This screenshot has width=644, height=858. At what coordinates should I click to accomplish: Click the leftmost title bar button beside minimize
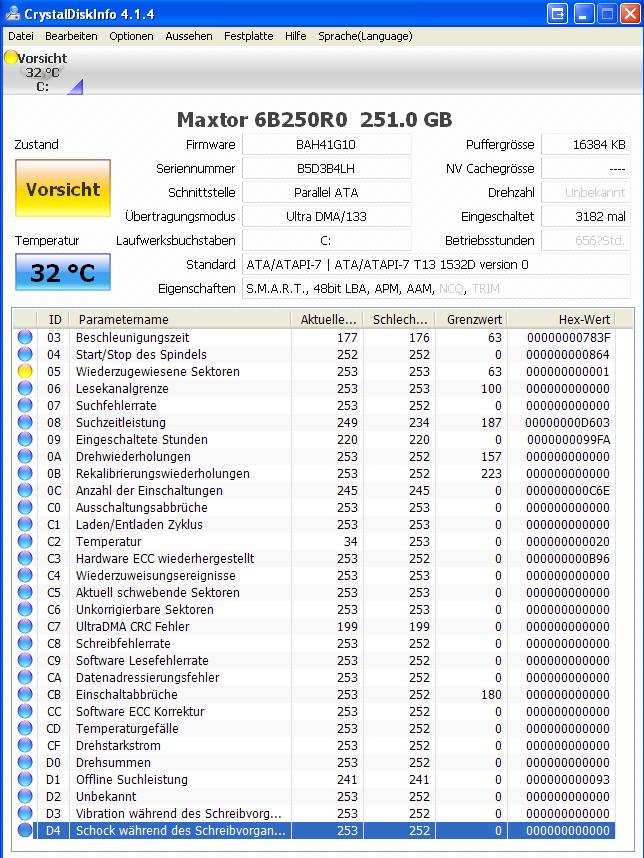pos(557,13)
